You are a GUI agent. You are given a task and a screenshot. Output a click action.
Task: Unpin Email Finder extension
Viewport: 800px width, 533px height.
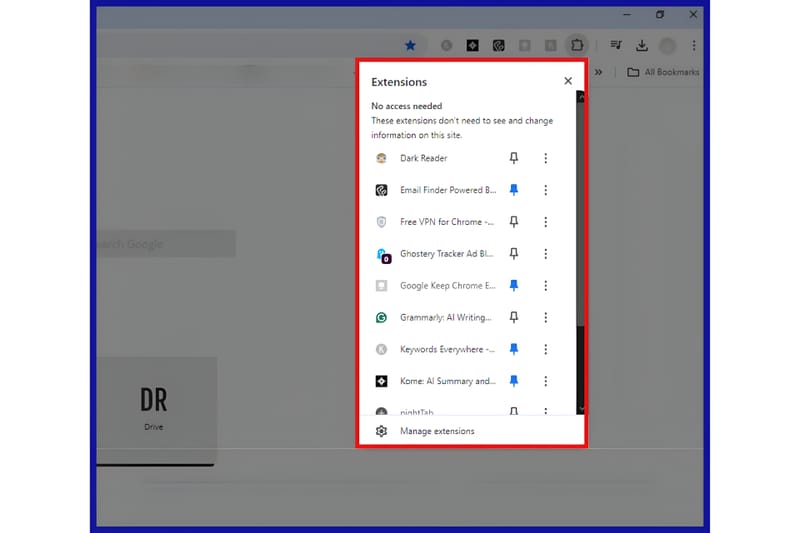pyautogui.click(x=514, y=190)
